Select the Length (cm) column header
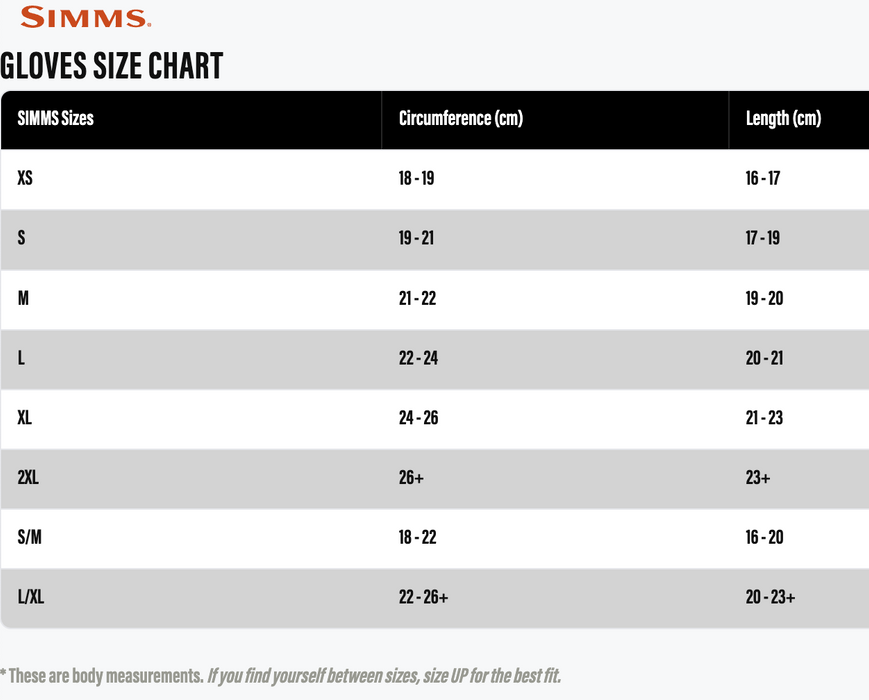The image size is (869, 700). [x=783, y=118]
